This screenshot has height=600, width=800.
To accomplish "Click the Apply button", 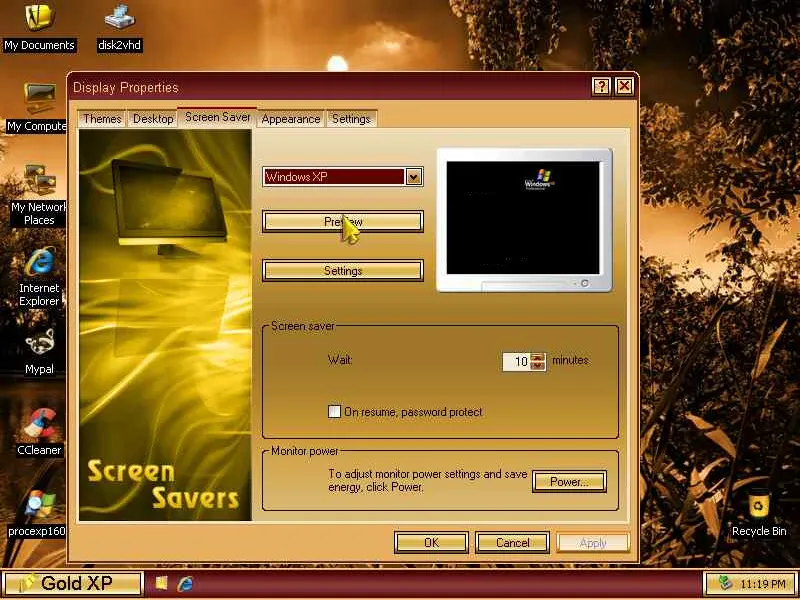I will (593, 543).
